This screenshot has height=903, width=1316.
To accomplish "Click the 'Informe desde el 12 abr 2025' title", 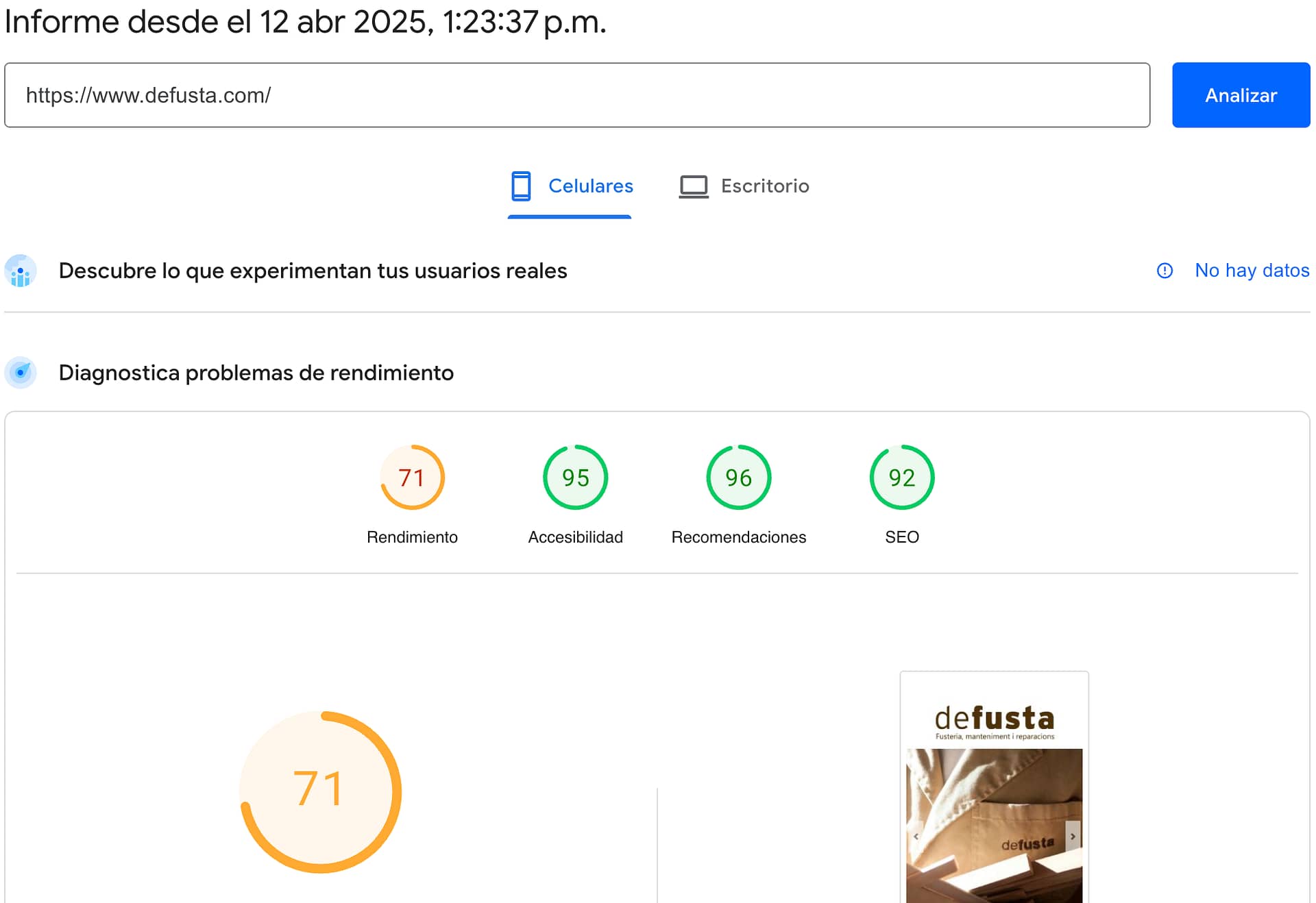I will [306, 22].
